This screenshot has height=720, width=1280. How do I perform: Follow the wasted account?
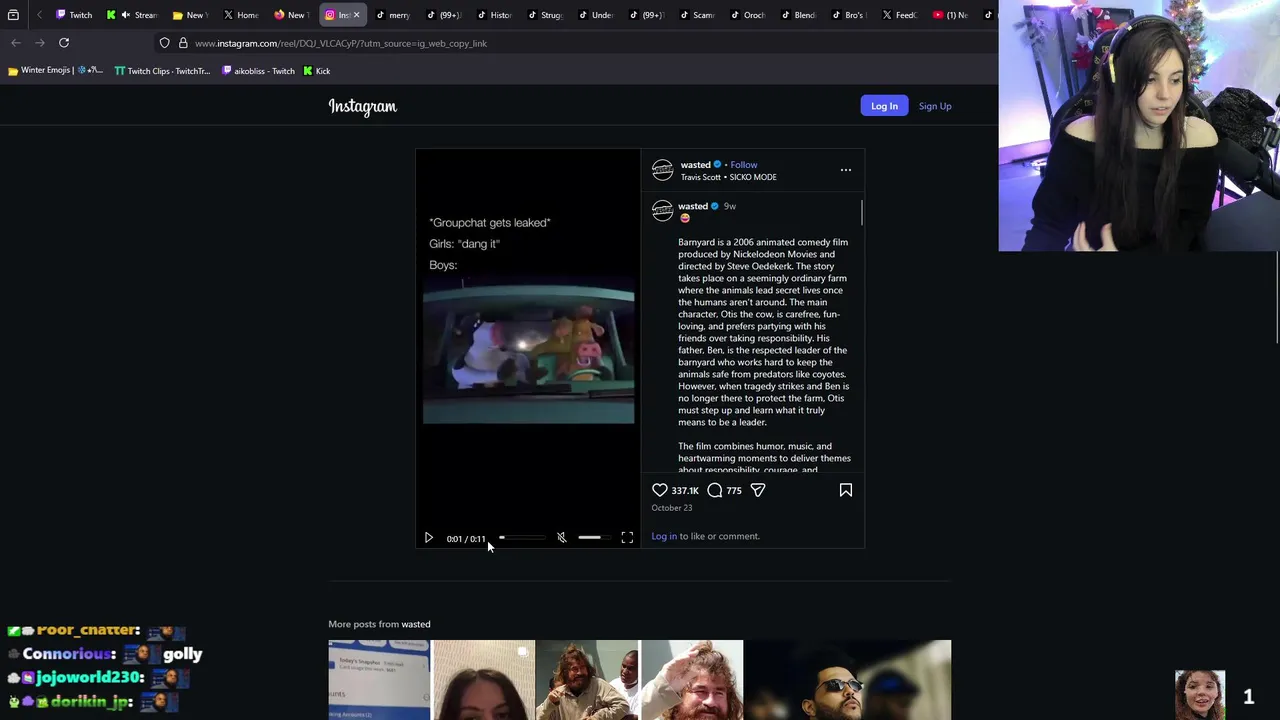pyautogui.click(x=743, y=164)
